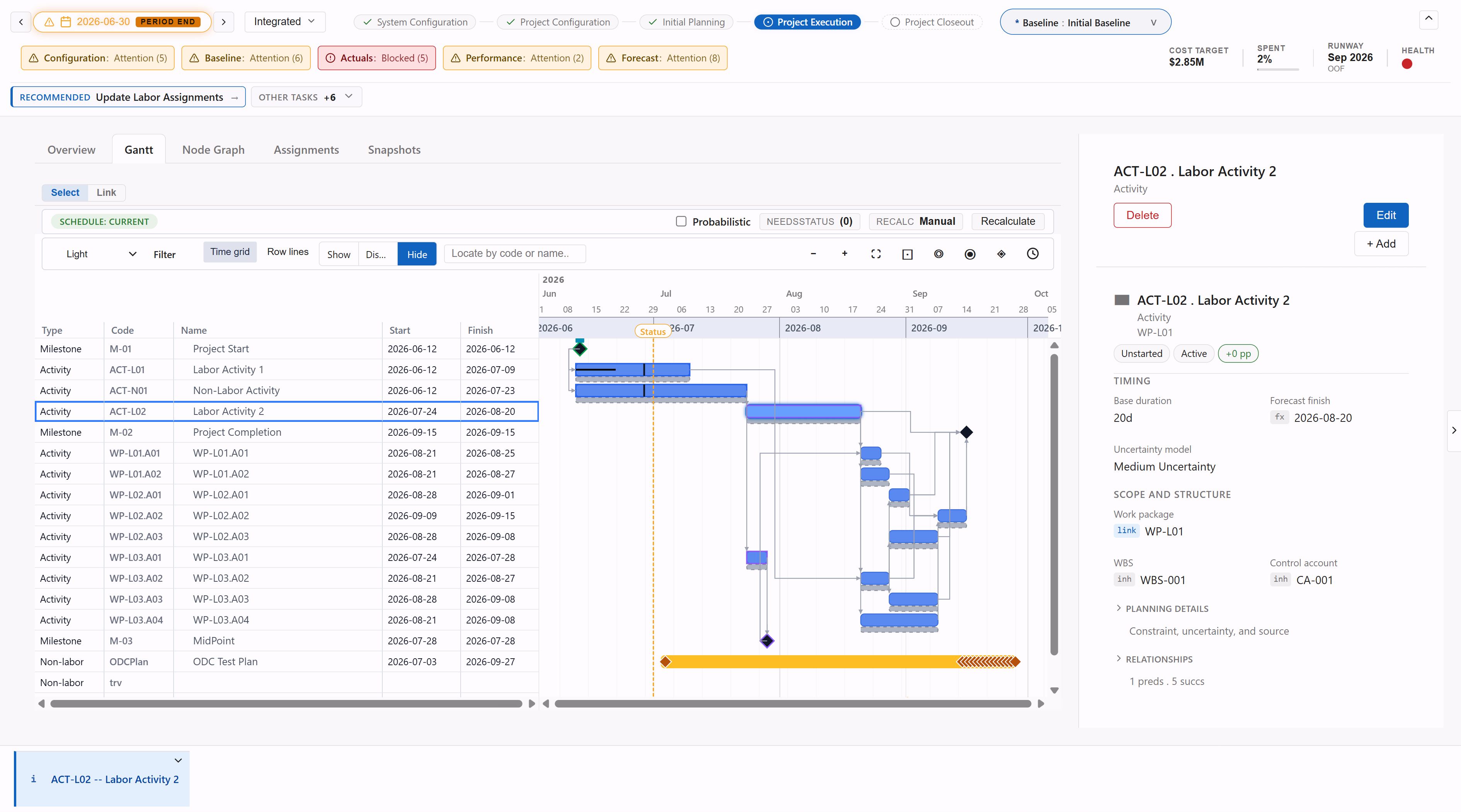This screenshot has width=1461, height=812.
Task: Click the fit-to-screen bracket icon
Action: tap(876, 254)
